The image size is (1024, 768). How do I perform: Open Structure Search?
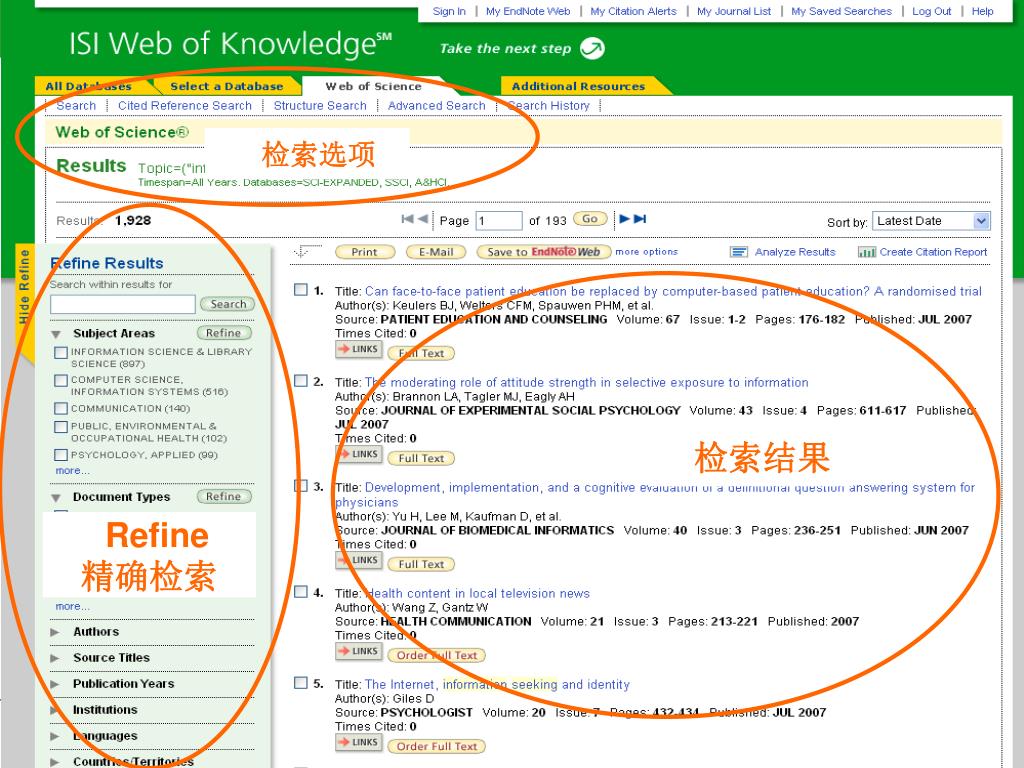320,106
